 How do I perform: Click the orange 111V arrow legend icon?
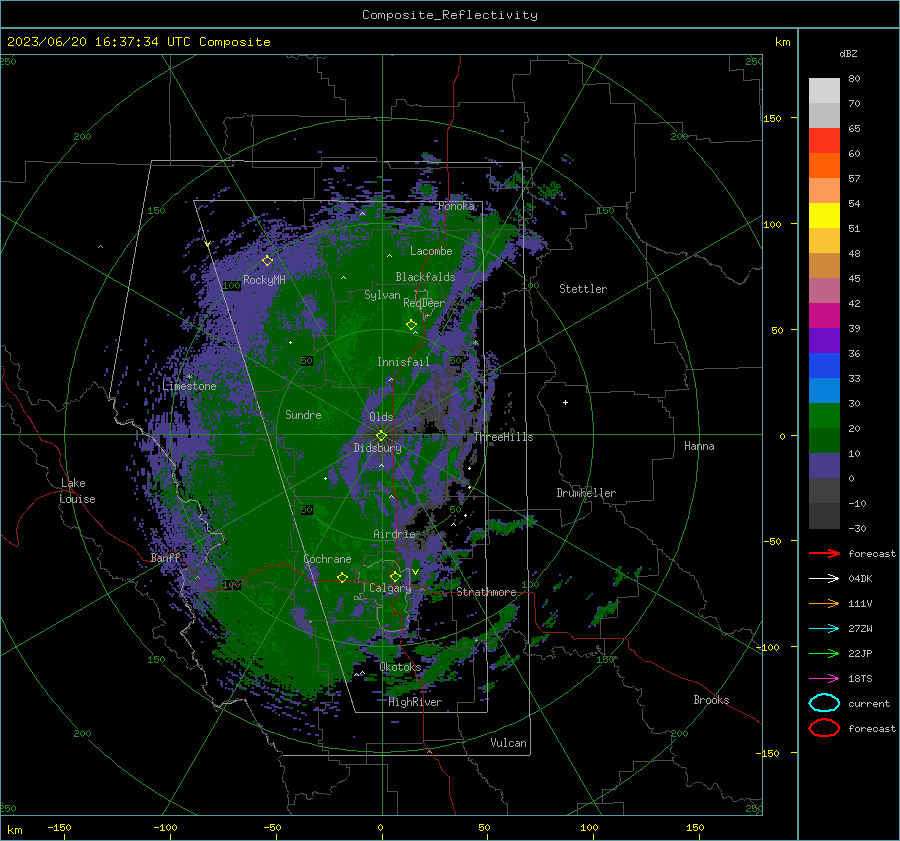(x=824, y=603)
